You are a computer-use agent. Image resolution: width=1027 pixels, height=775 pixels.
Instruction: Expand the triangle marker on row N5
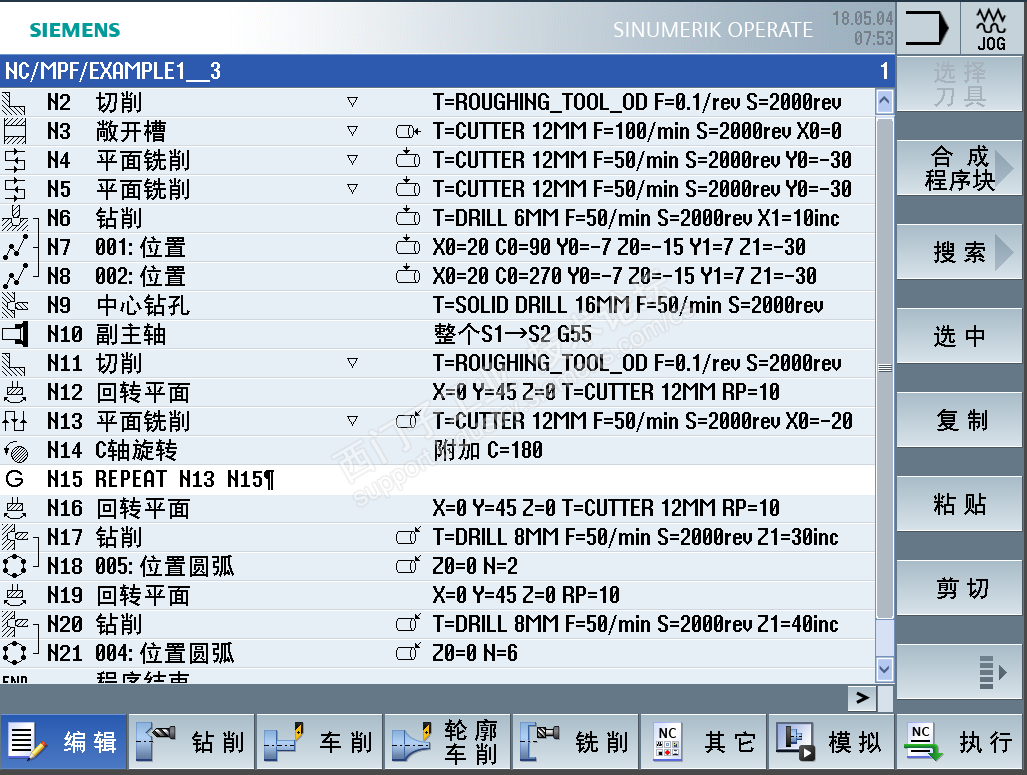[352, 189]
